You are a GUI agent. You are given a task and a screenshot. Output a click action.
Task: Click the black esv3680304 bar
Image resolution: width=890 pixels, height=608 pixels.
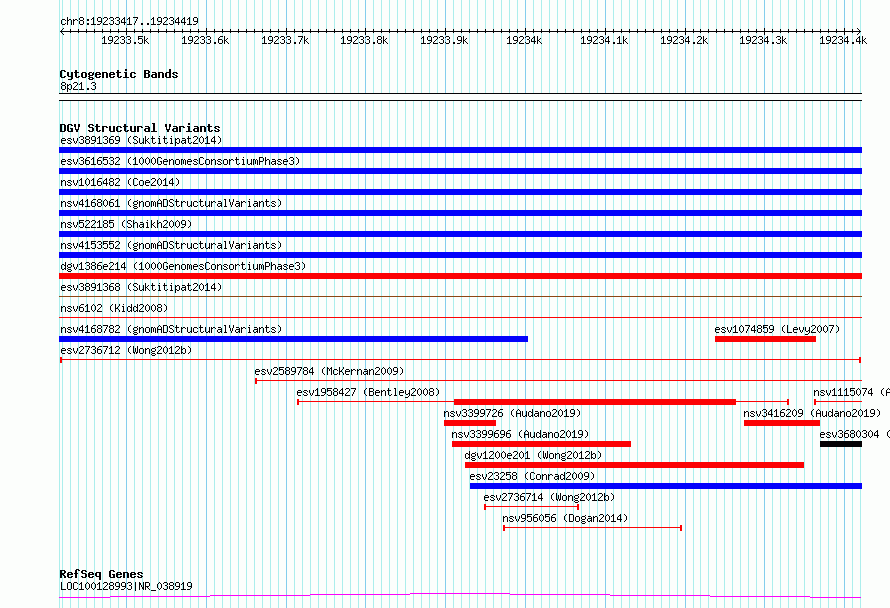click(841, 444)
